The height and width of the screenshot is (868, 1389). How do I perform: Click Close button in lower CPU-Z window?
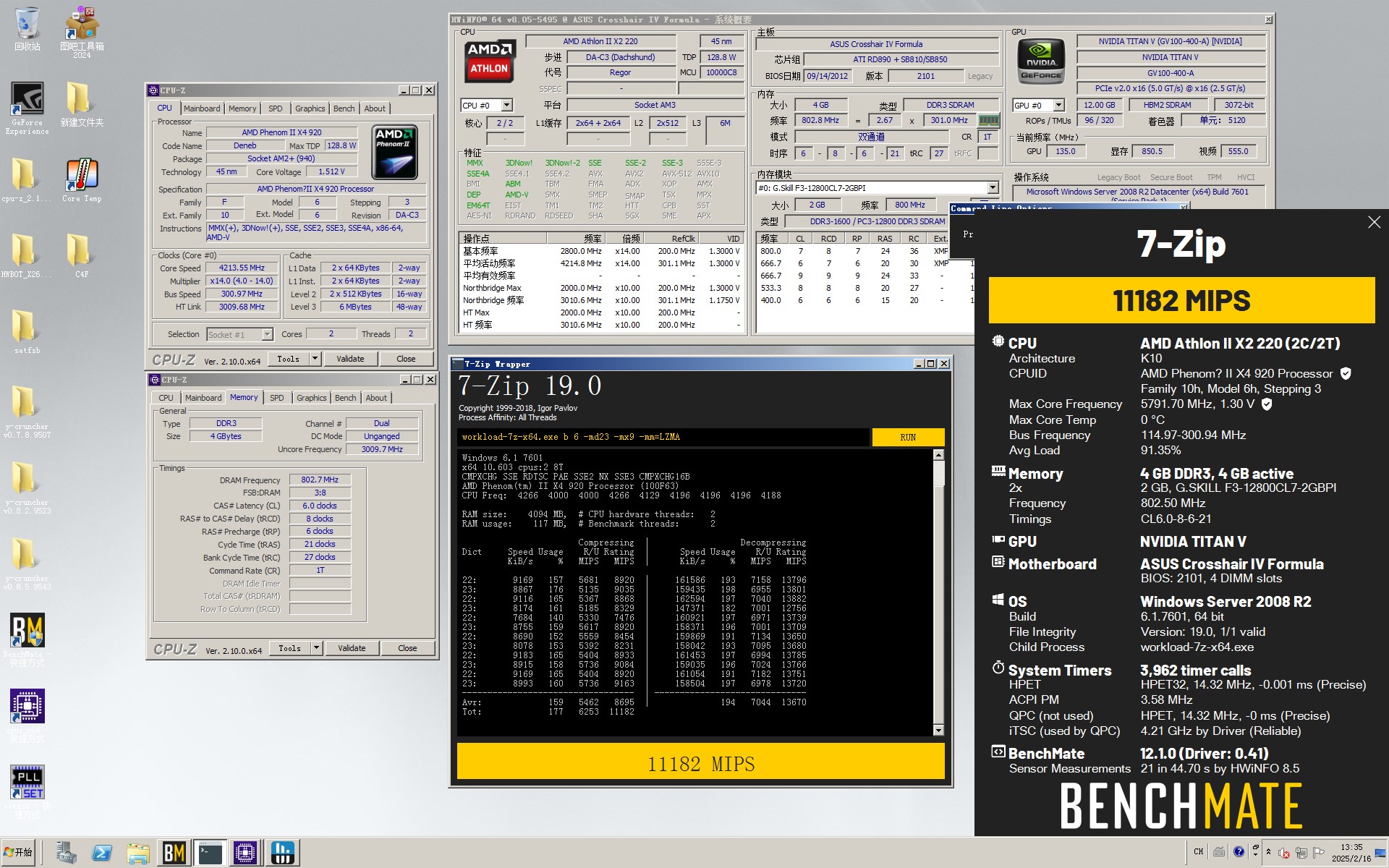point(407,648)
